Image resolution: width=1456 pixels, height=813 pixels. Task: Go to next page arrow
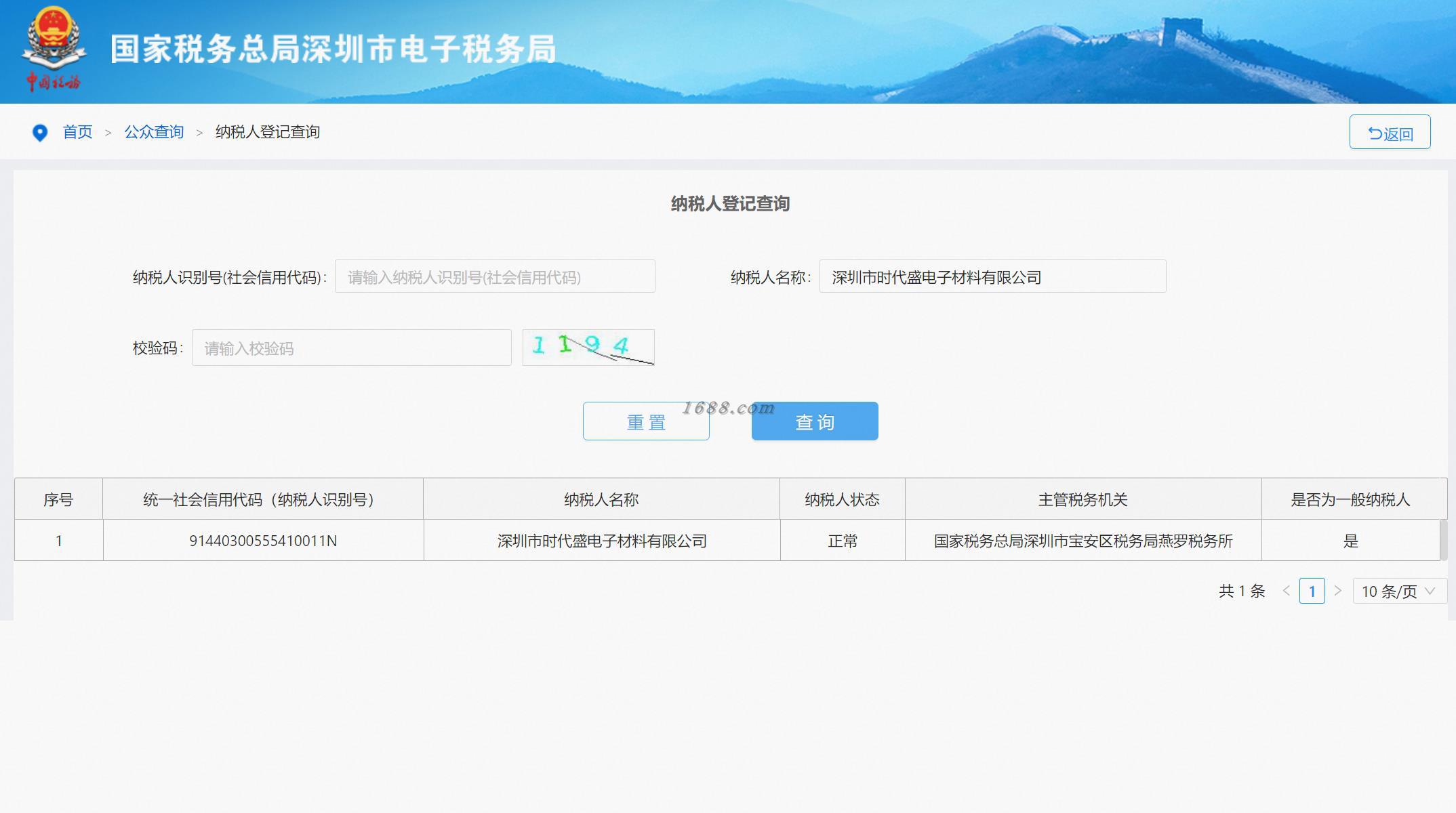tap(1337, 591)
